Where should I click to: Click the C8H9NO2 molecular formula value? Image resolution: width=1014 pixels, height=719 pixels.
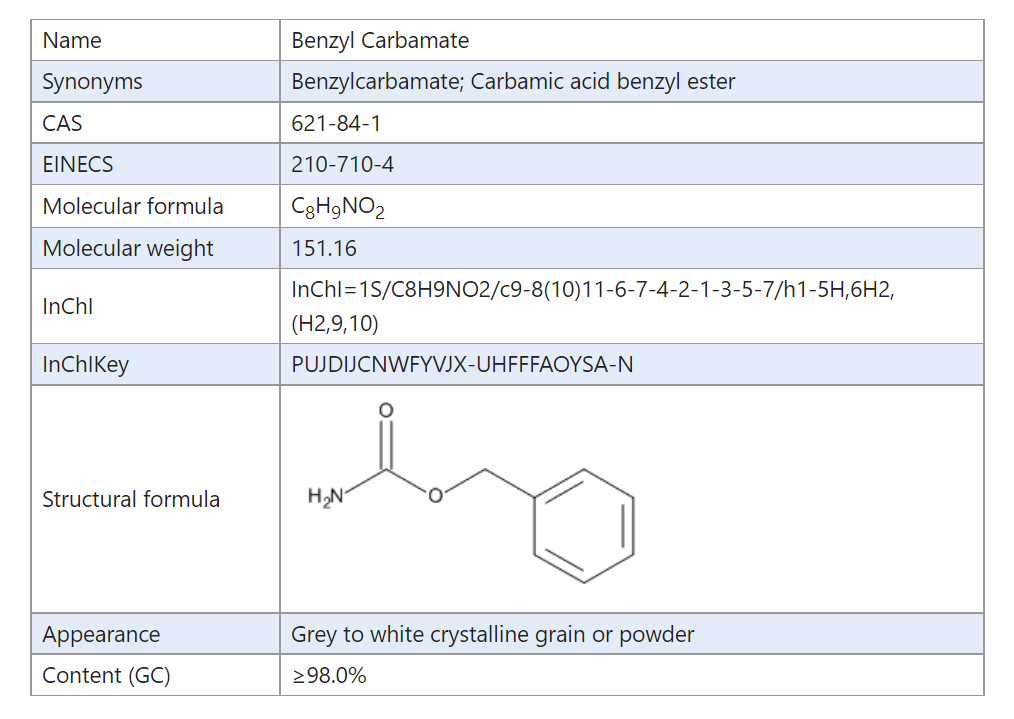click(x=338, y=207)
